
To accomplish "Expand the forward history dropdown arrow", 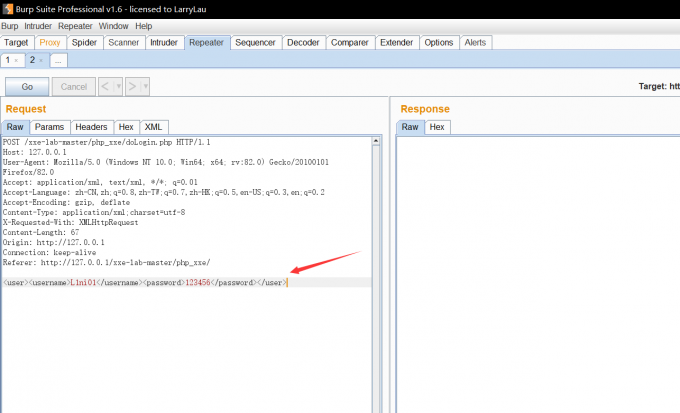I will click(x=145, y=87).
